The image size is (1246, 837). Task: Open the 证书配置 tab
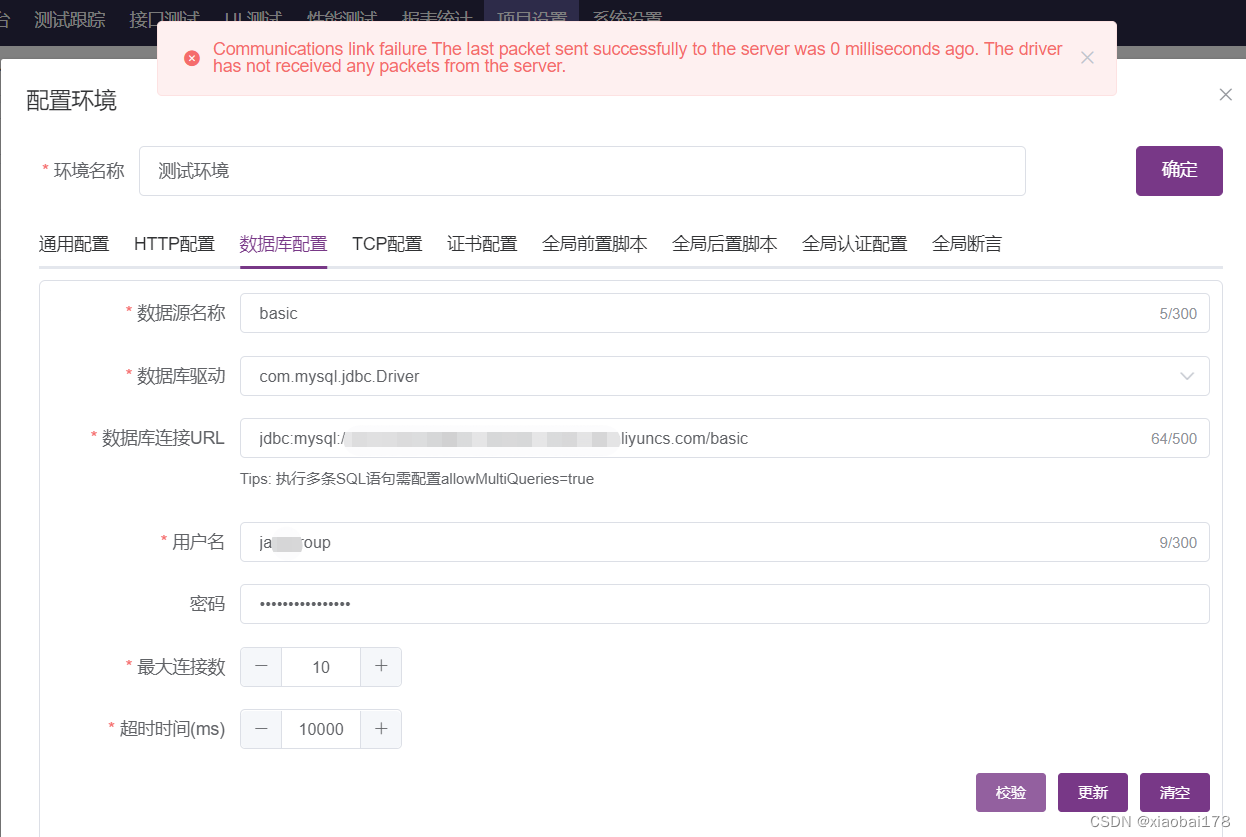[482, 244]
